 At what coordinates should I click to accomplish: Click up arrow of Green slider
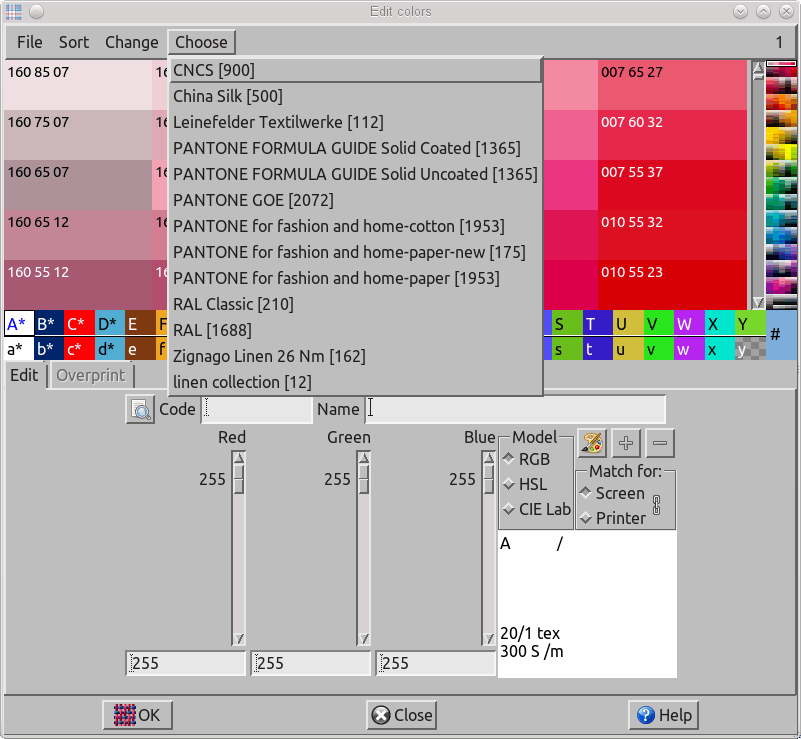pos(364,458)
